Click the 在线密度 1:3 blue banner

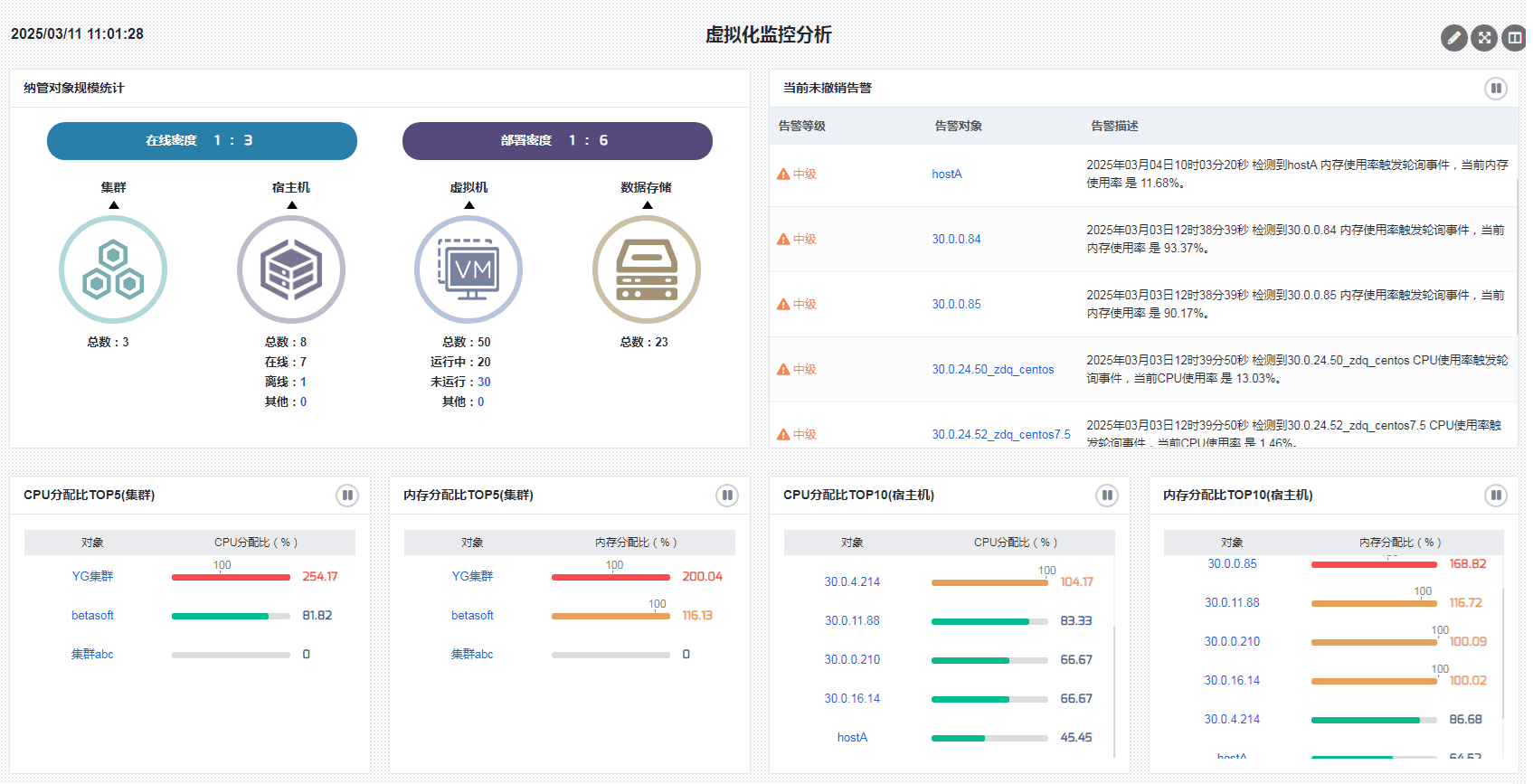click(202, 141)
